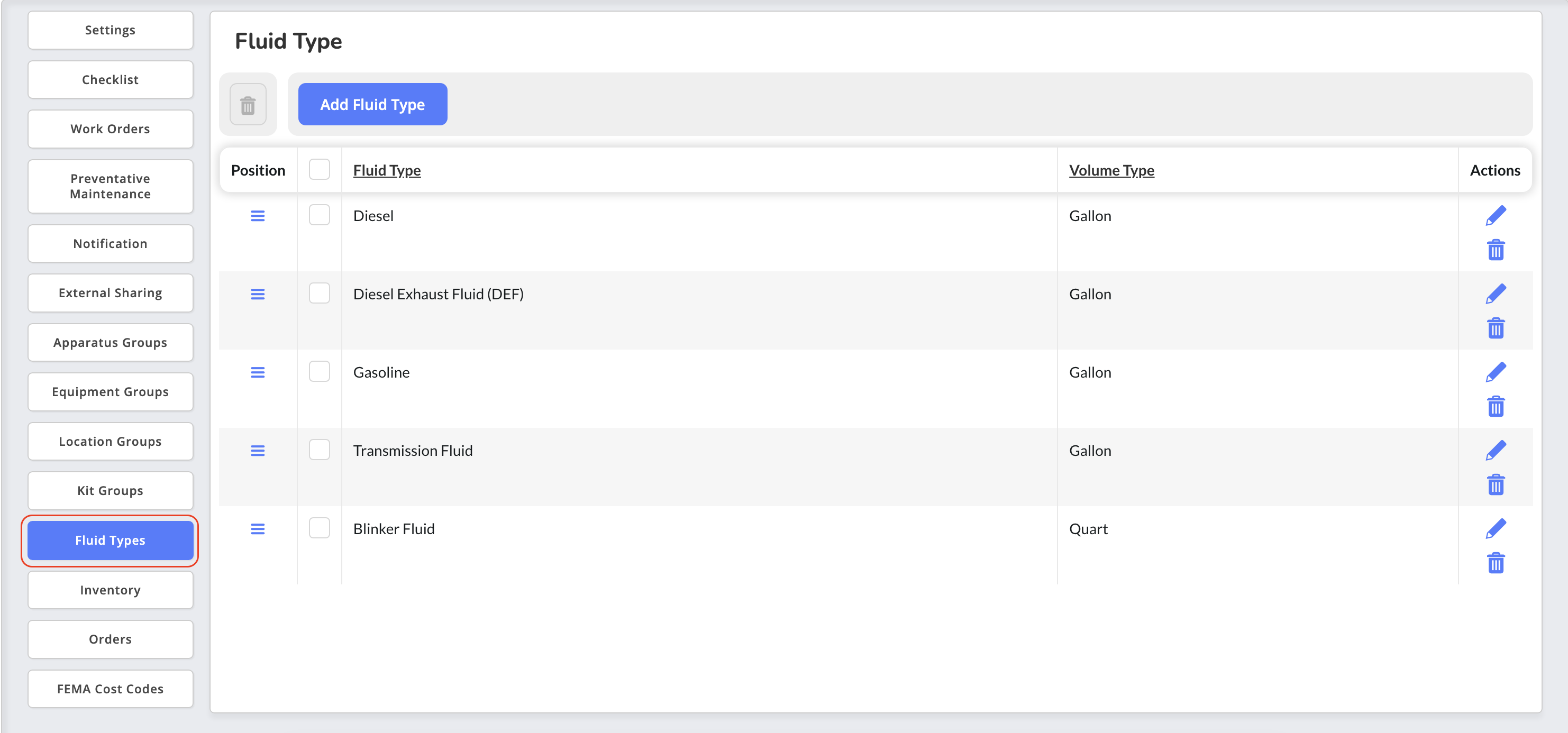This screenshot has height=733, width=1568.
Task: Click the Gallon value for Diesel Exhaust Fluid
Action: tap(1090, 295)
